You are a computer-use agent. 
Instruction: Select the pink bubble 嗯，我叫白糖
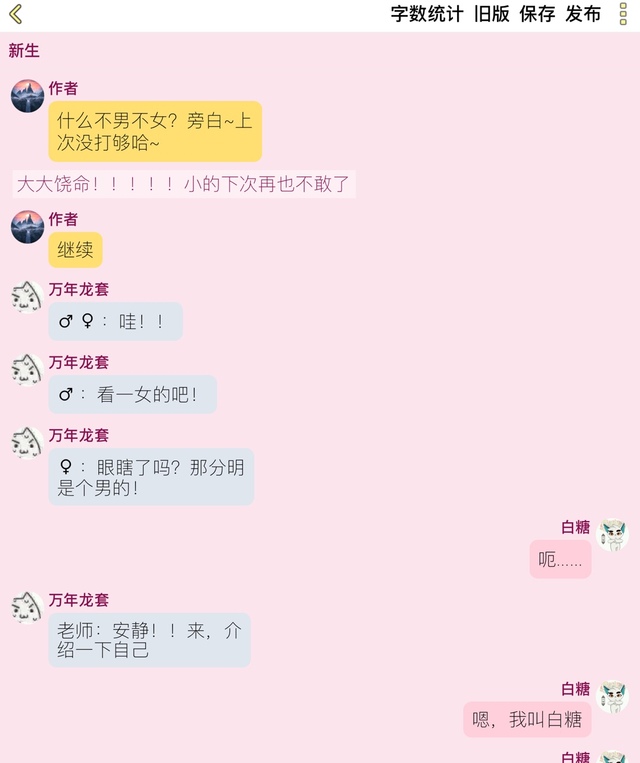coord(527,720)
